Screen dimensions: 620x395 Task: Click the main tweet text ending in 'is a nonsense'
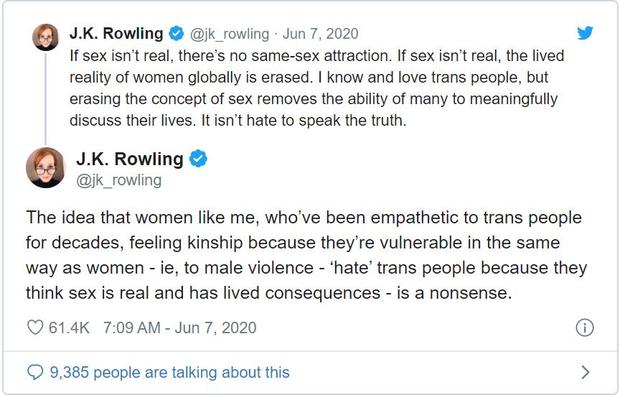(306, 255)
